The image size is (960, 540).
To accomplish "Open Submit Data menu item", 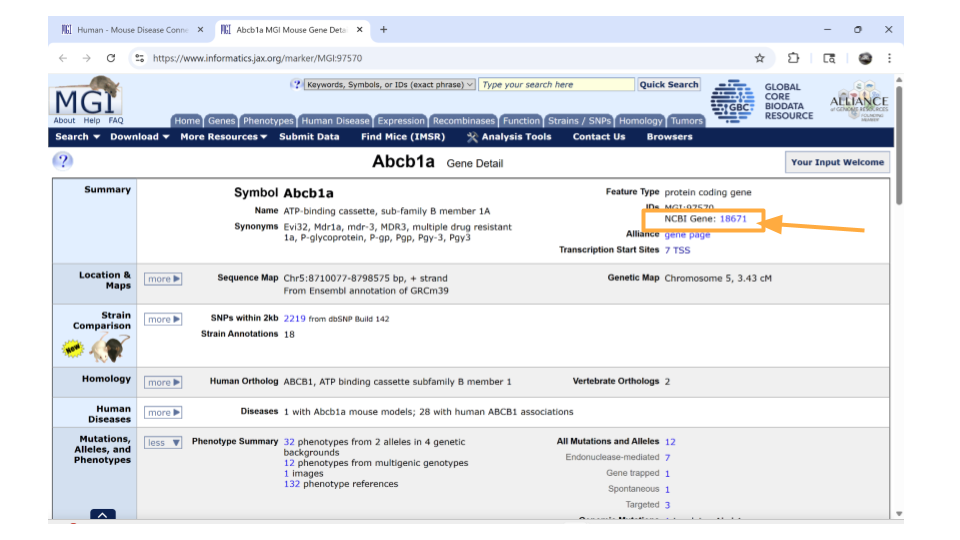I will (x=309, y=137).
